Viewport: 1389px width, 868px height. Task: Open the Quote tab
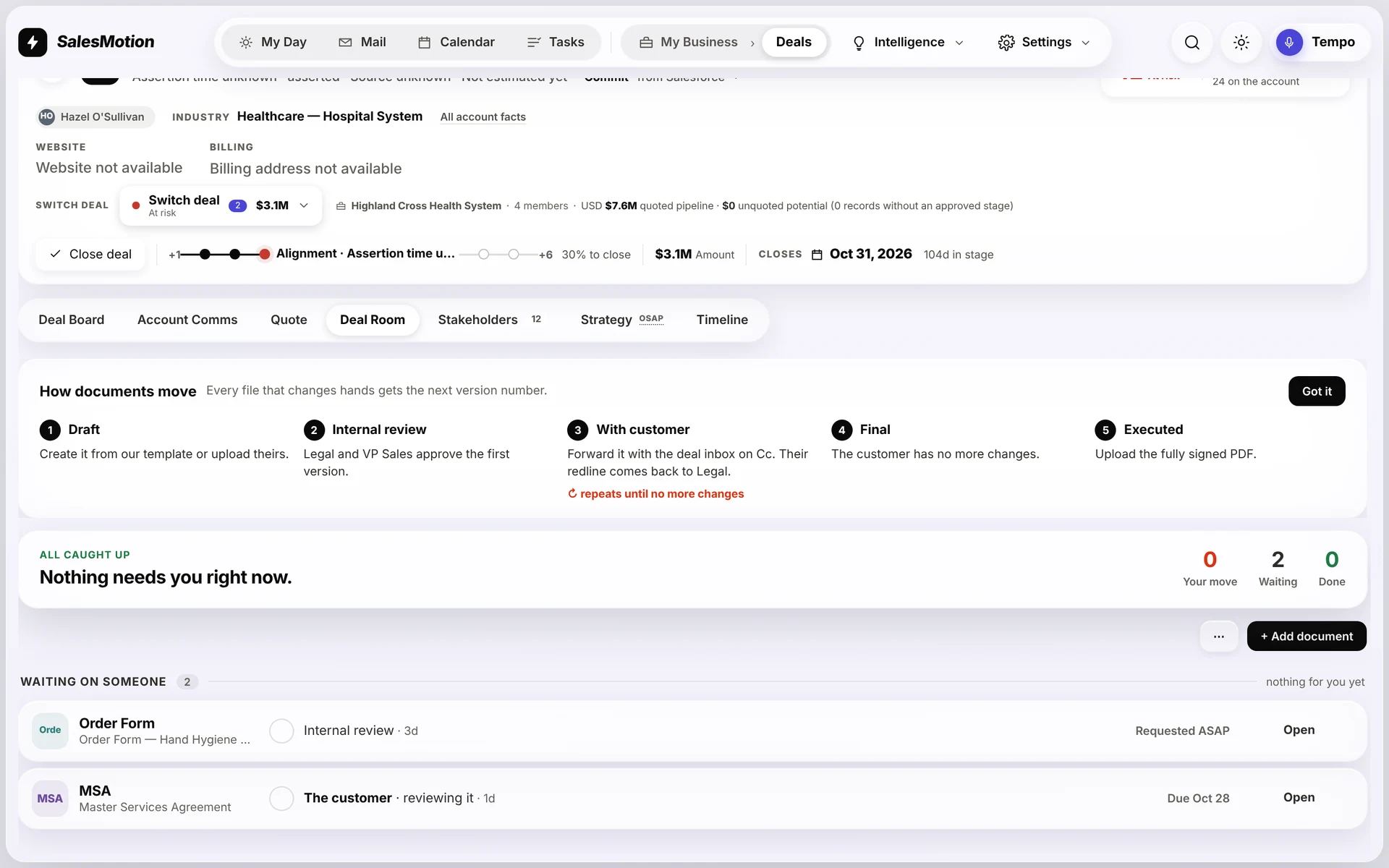pos(289,320)
